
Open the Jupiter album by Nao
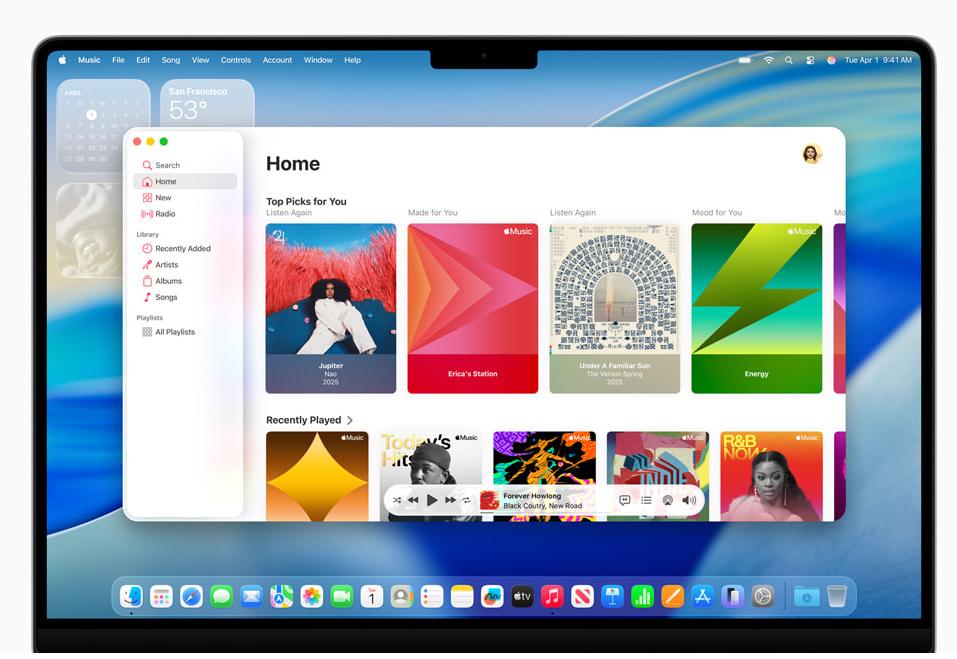(x=331, y=308)
